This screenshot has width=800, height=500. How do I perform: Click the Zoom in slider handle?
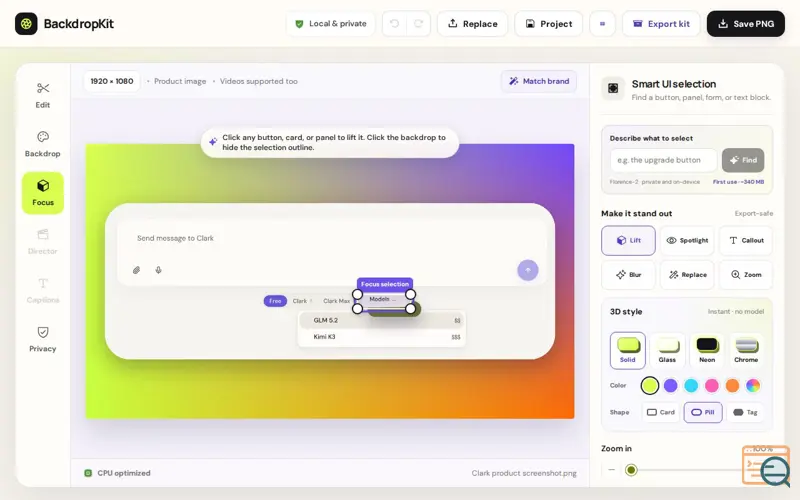pos(631,470)
